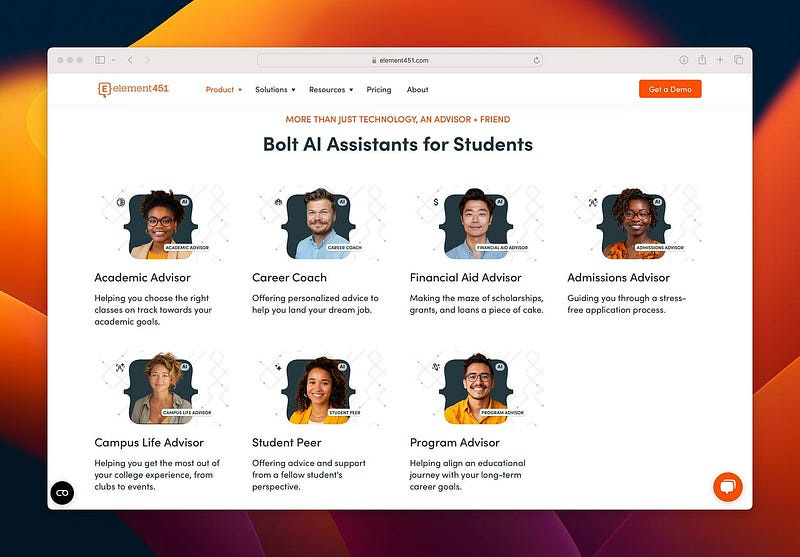Select the Campus Life Advisor avatar image
The width and height of the screenshot is (800, 557).
[x=161, y=389]
